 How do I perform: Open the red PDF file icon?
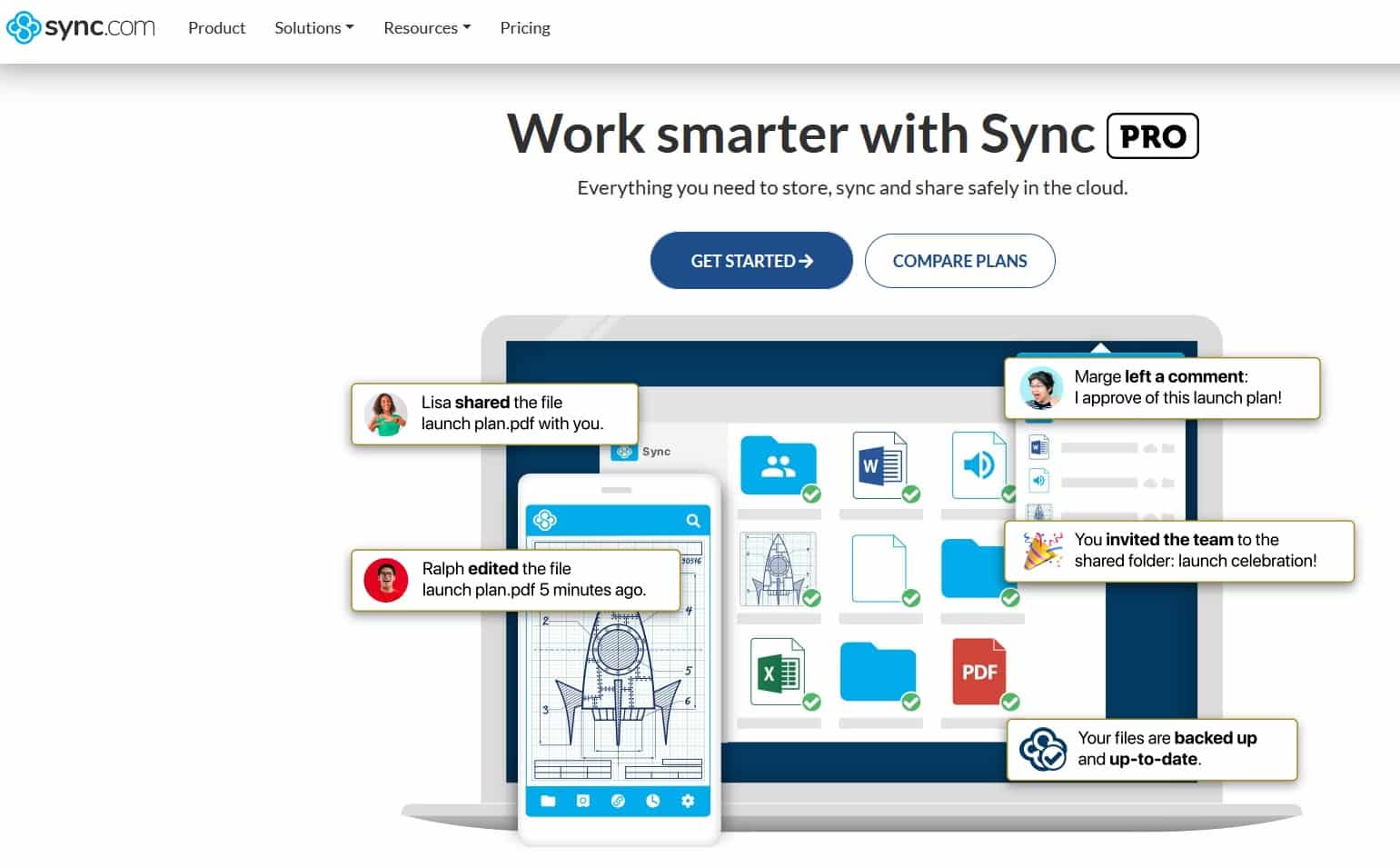tap(978, 672)
